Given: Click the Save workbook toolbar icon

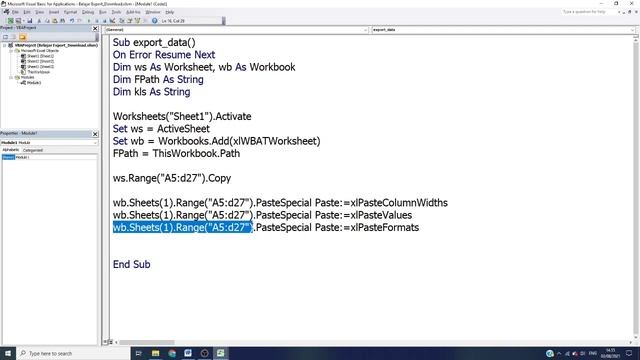Looking at the screenshot, I should click(29, 21).
